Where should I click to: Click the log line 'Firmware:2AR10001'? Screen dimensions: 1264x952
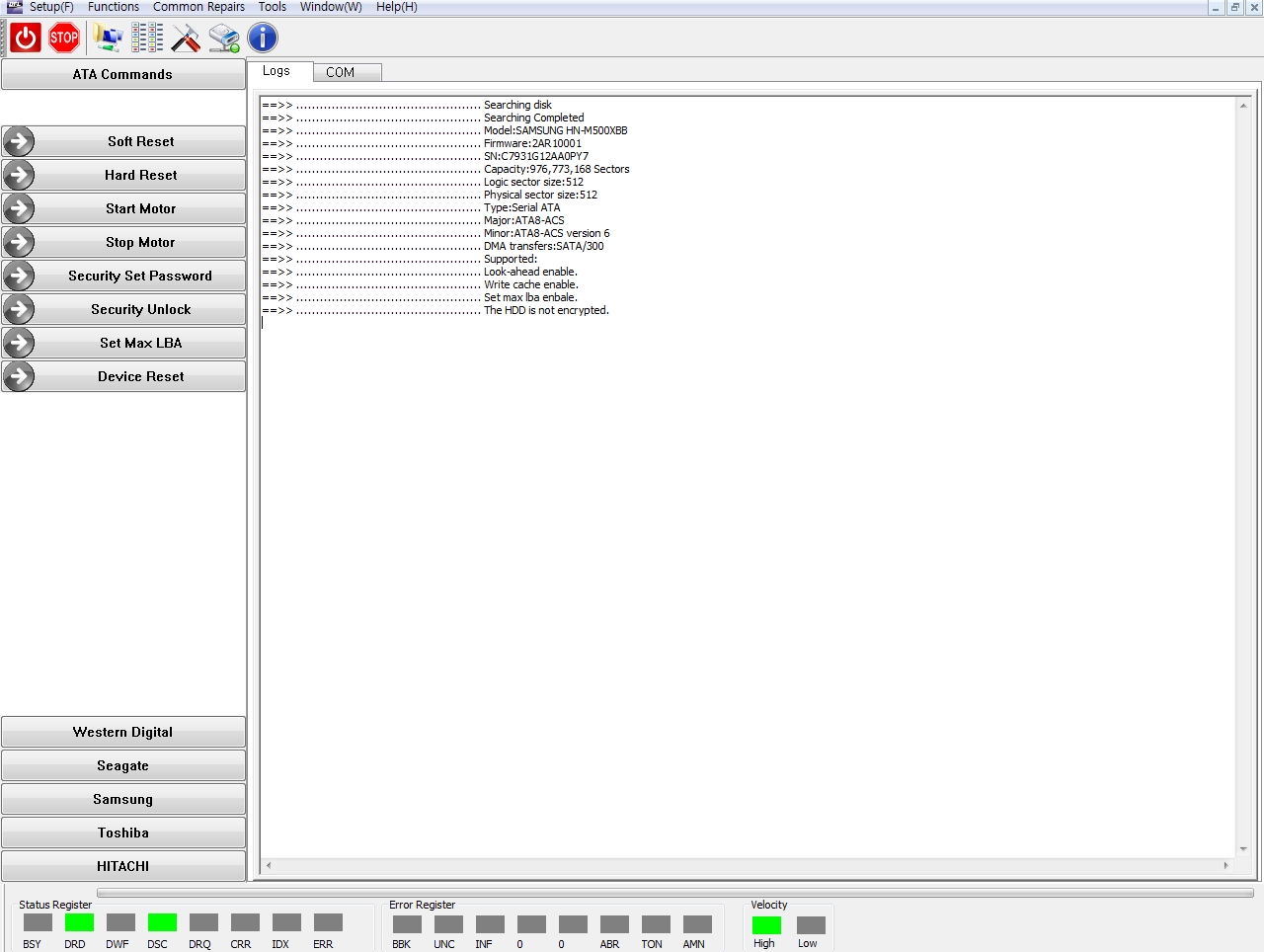click(x=532, y=143)
